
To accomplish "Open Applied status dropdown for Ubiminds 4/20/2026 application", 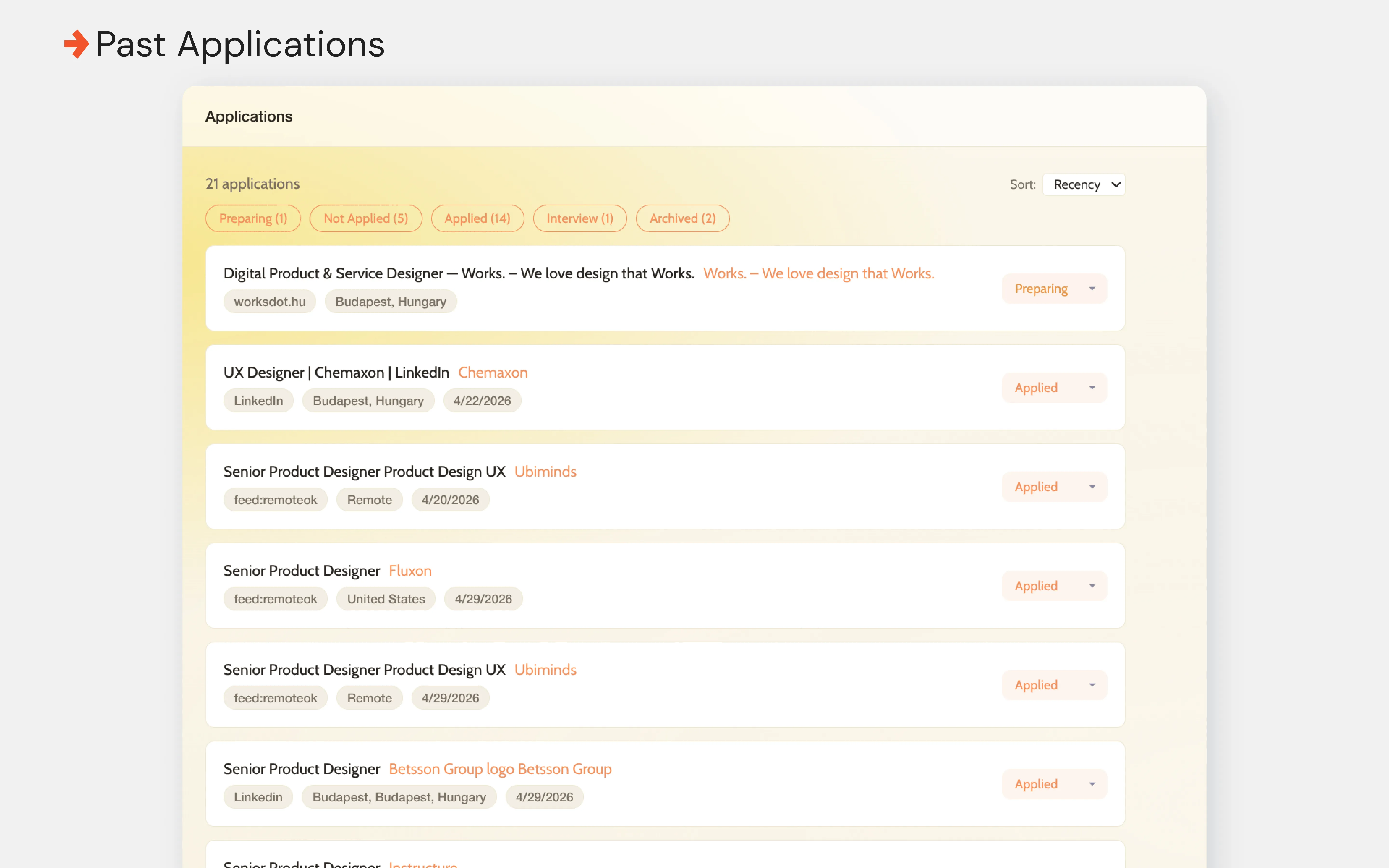I will (x=1054, y=487).
